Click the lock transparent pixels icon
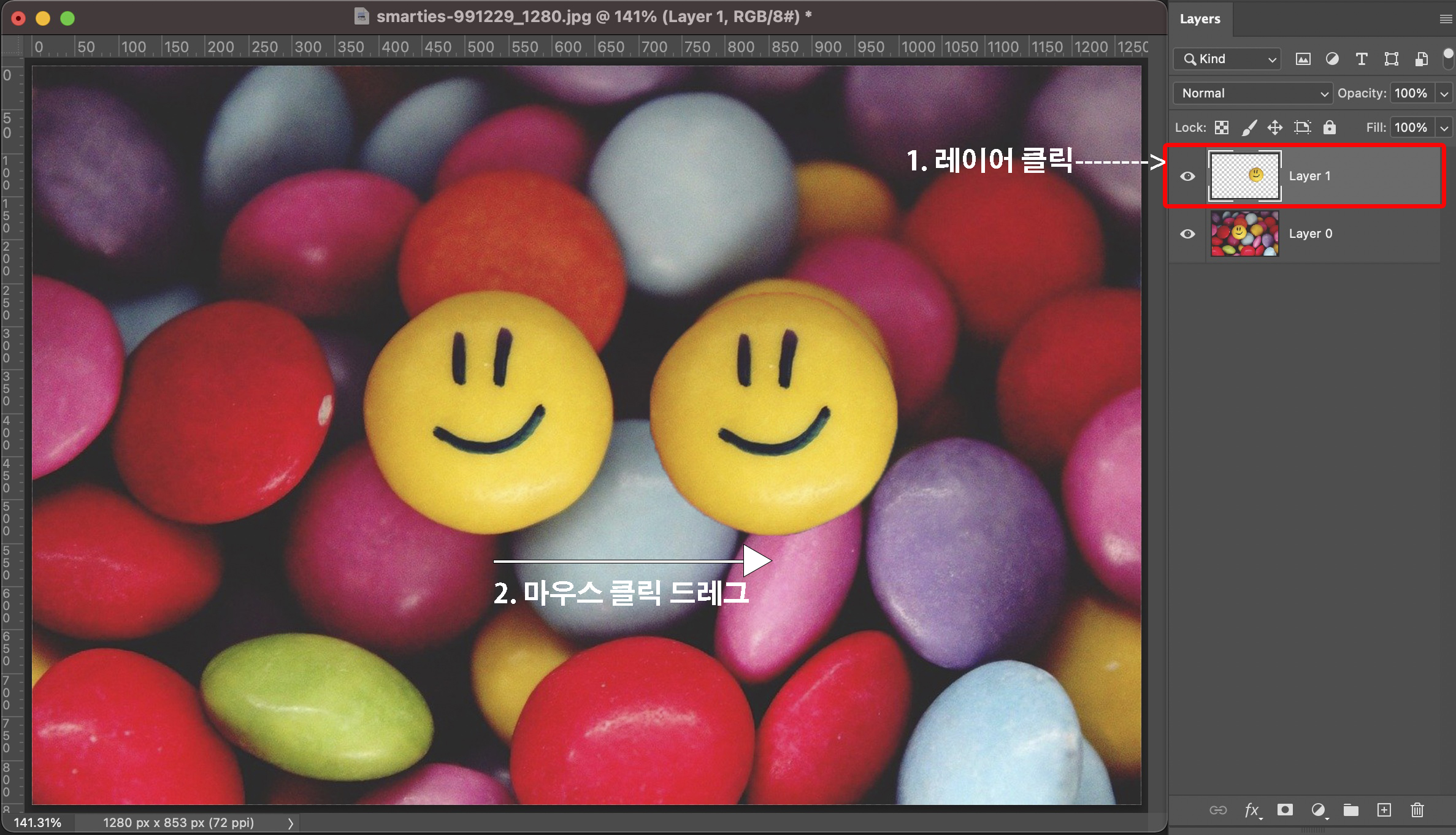Screen dimensions: 1456x835 [1222, 128]
